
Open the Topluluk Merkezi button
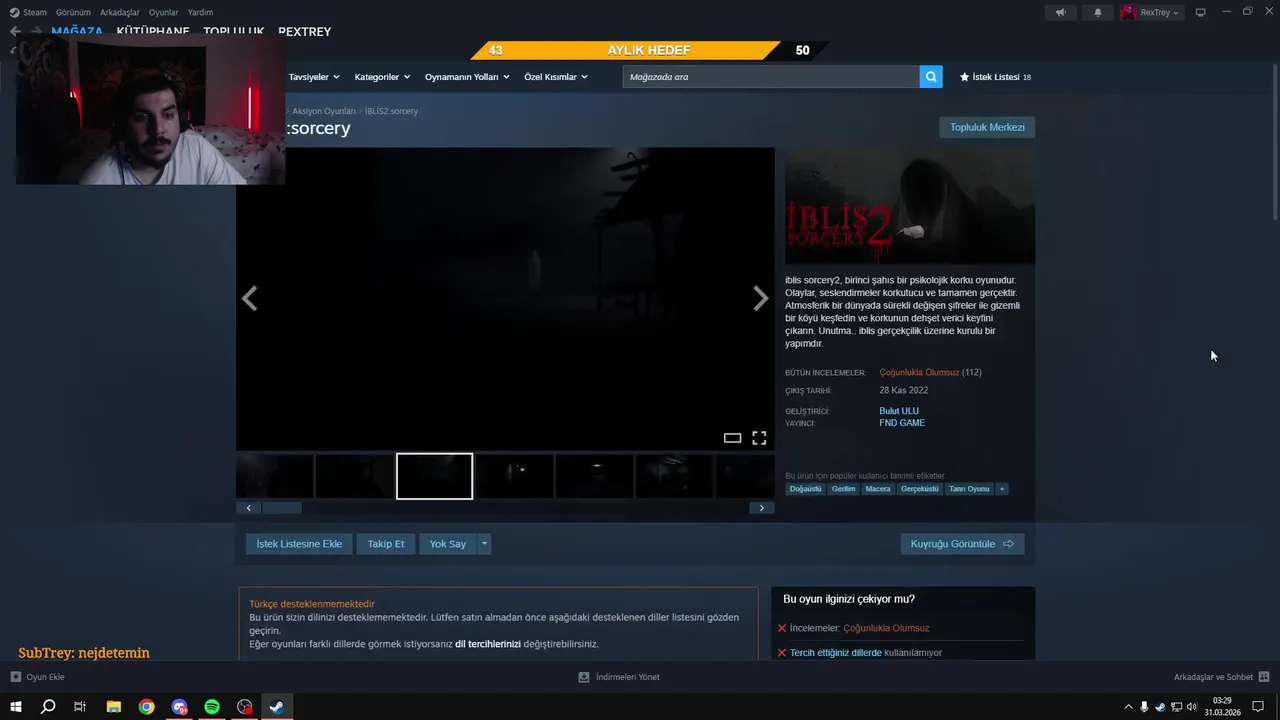click(987, 127)
